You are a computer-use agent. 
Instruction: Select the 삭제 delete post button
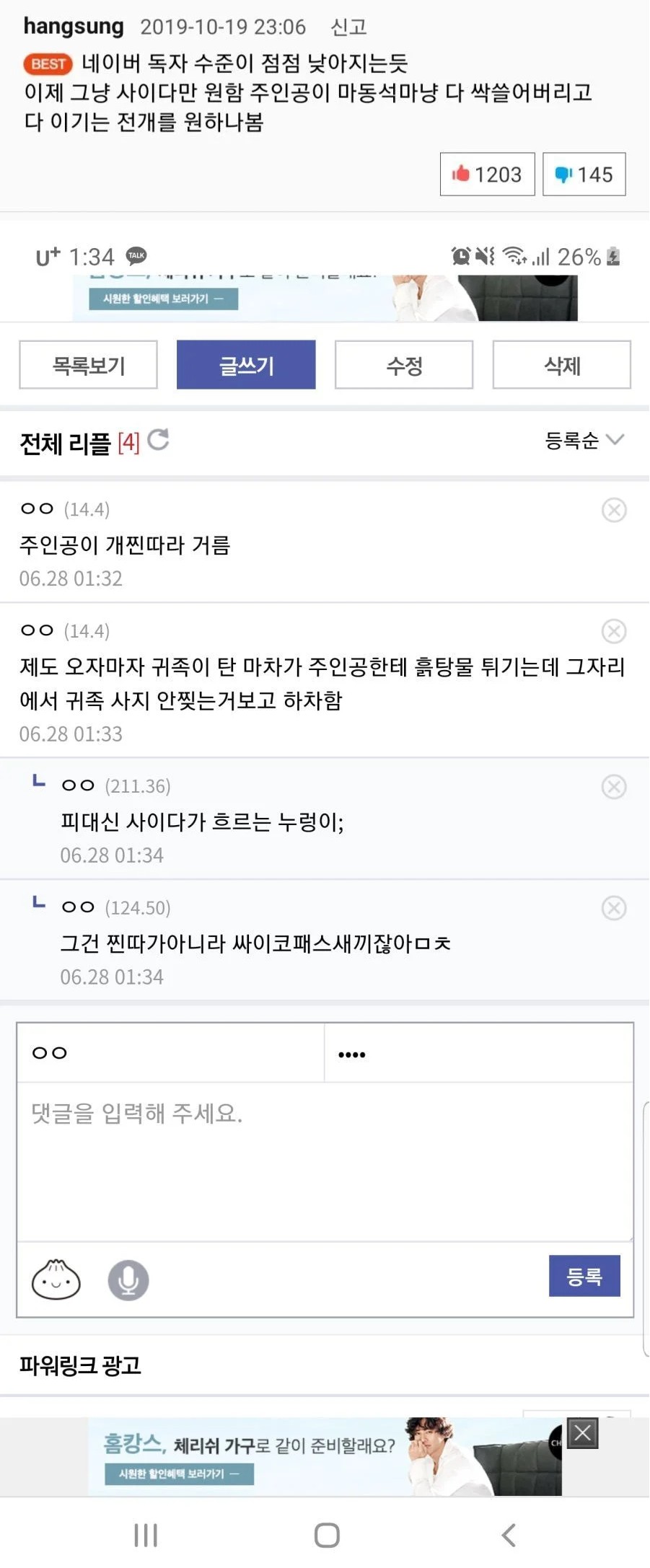point(562,365)
